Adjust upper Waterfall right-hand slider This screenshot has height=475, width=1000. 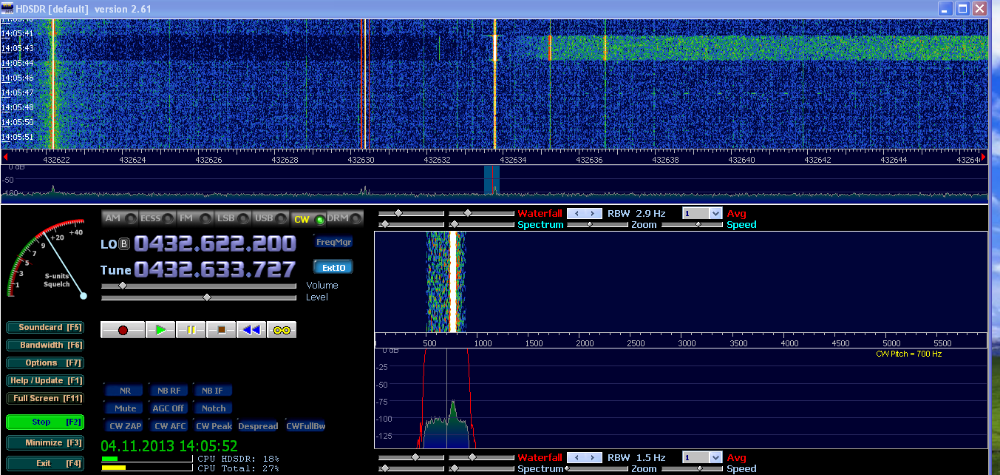(x=481, y=214)
